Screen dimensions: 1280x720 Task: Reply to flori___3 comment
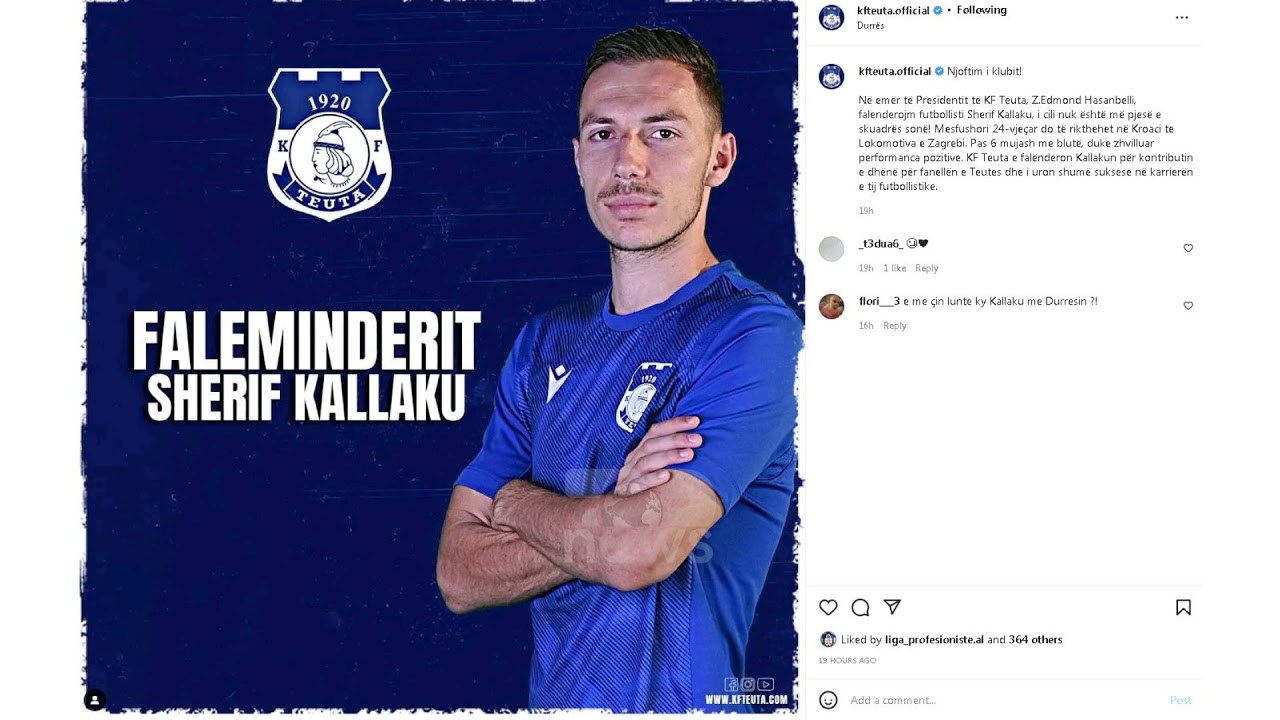click(895, 326)
